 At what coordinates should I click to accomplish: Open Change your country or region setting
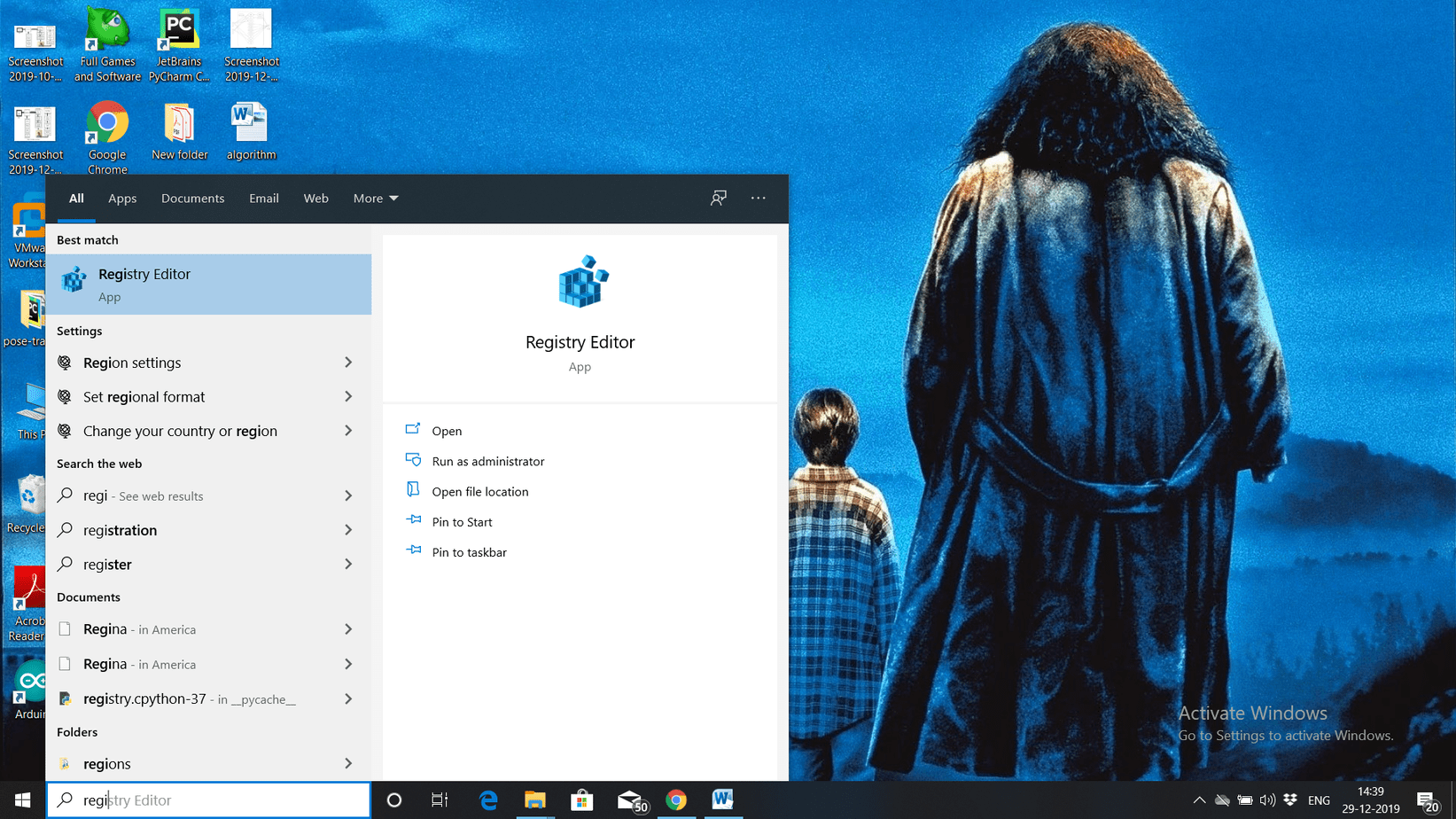[x=208, y=431]
